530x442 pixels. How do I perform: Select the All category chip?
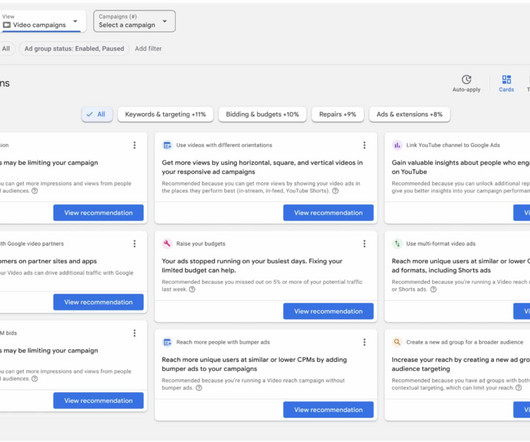tap(97, 114)
